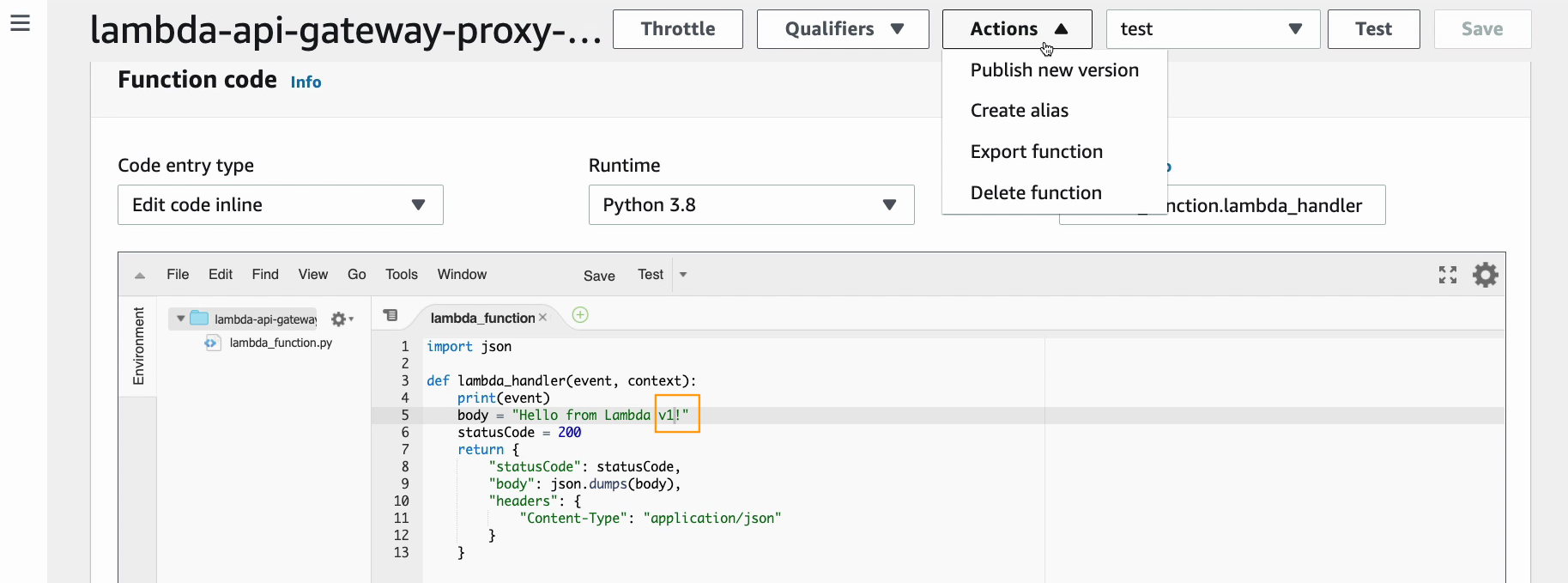Click the editor fullscreen expand icon

point(1448,275)
